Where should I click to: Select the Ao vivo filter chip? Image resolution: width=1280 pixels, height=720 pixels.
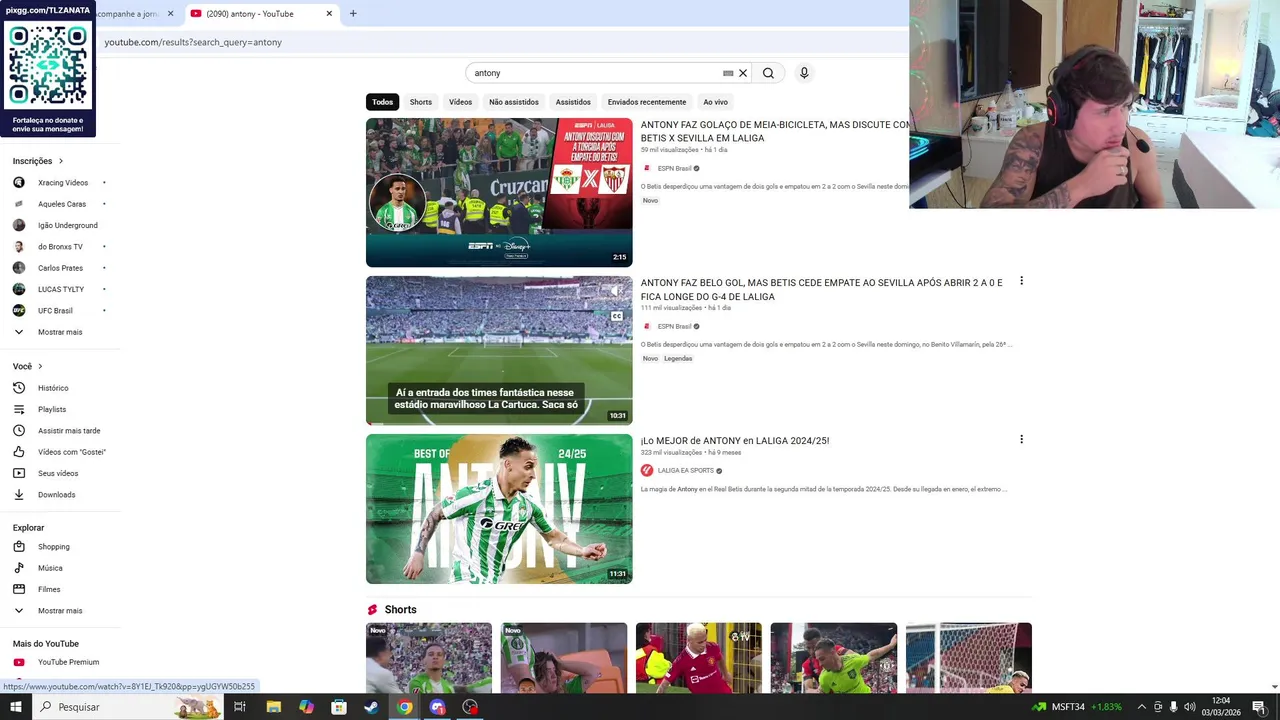pos(715,102)
